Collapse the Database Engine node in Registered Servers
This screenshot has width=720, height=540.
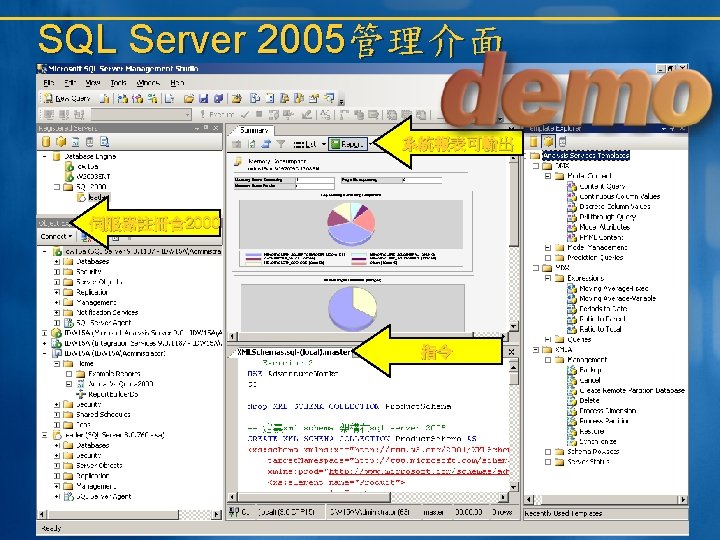(45, 157)
